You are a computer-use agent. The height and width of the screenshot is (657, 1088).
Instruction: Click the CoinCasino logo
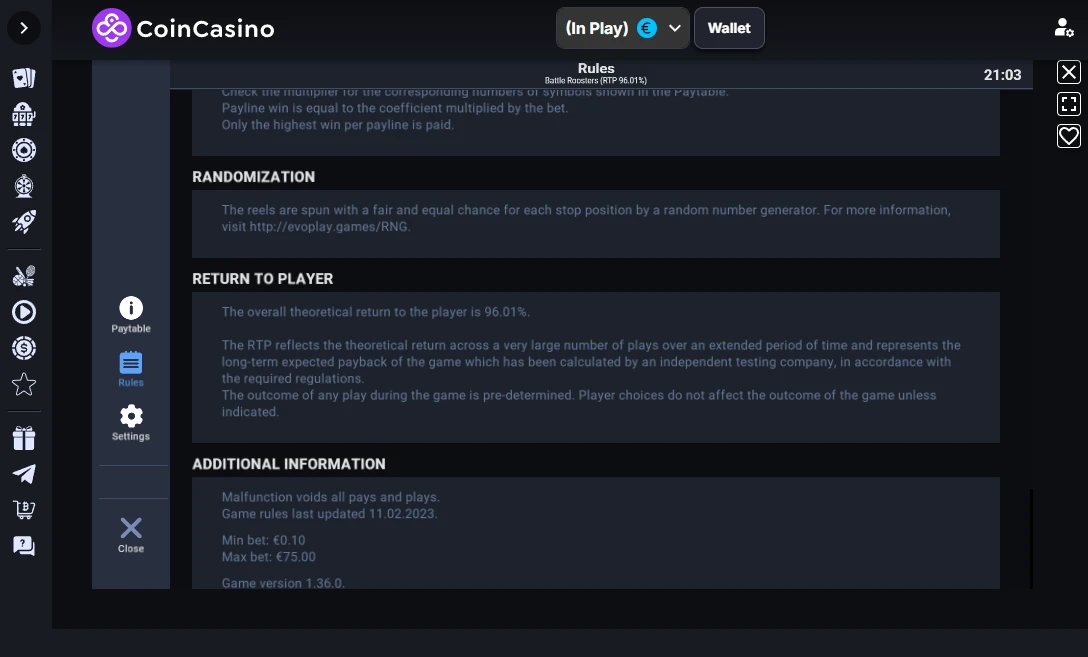point(183,28)
